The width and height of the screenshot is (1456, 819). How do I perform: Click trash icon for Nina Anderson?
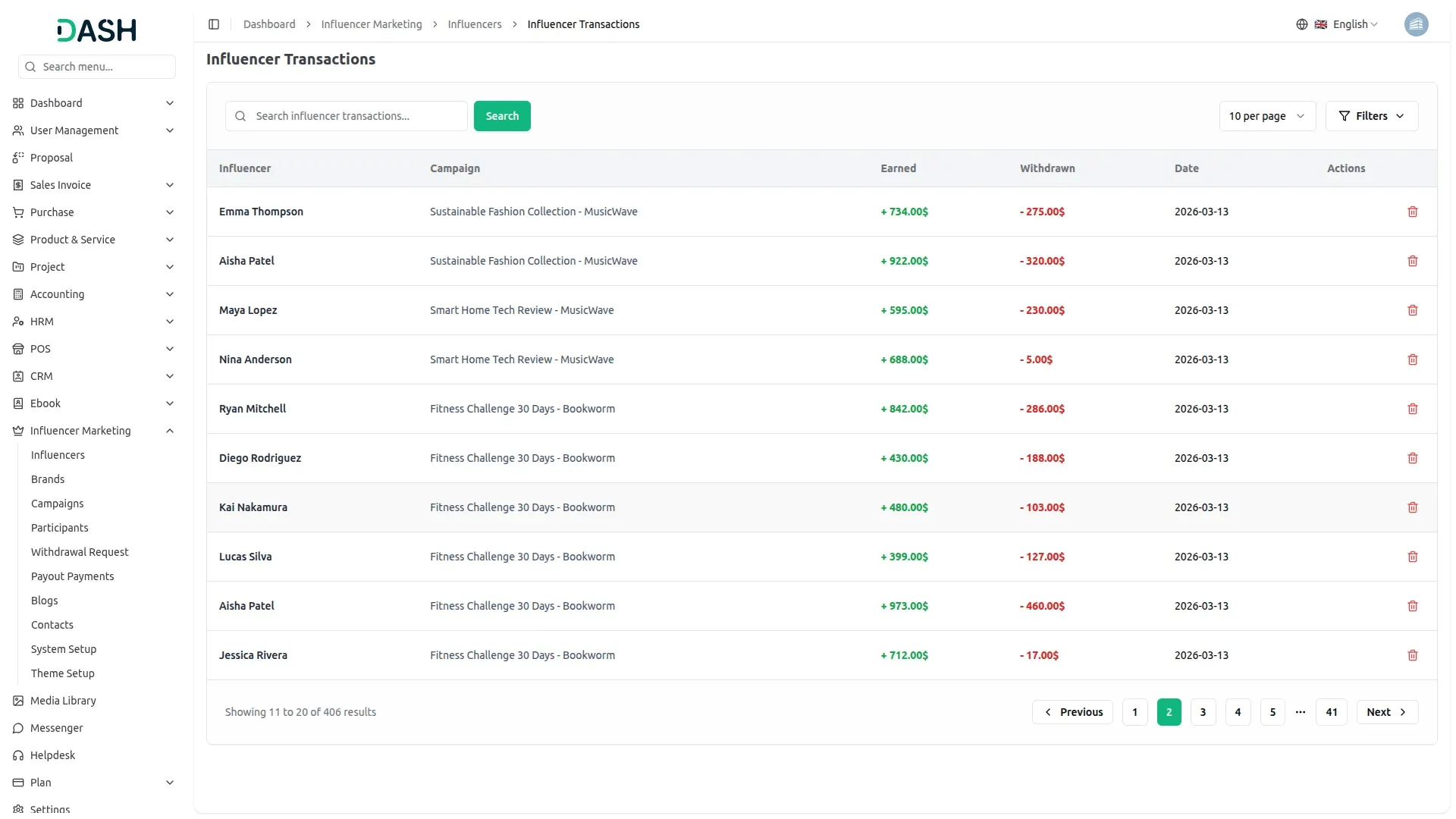pyautogui.click(x=1412, y=359)
